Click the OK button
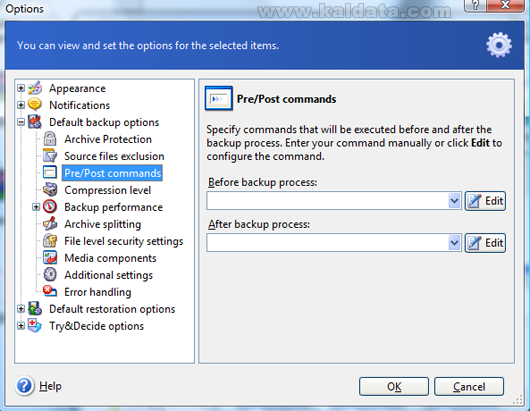The width and height of the screenshot is (530, 411). pos(394,386)
